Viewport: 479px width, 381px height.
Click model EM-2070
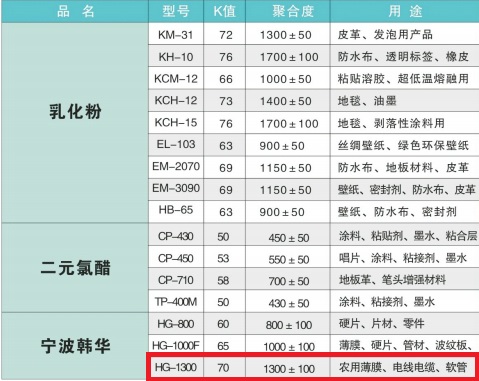point(176,166)
